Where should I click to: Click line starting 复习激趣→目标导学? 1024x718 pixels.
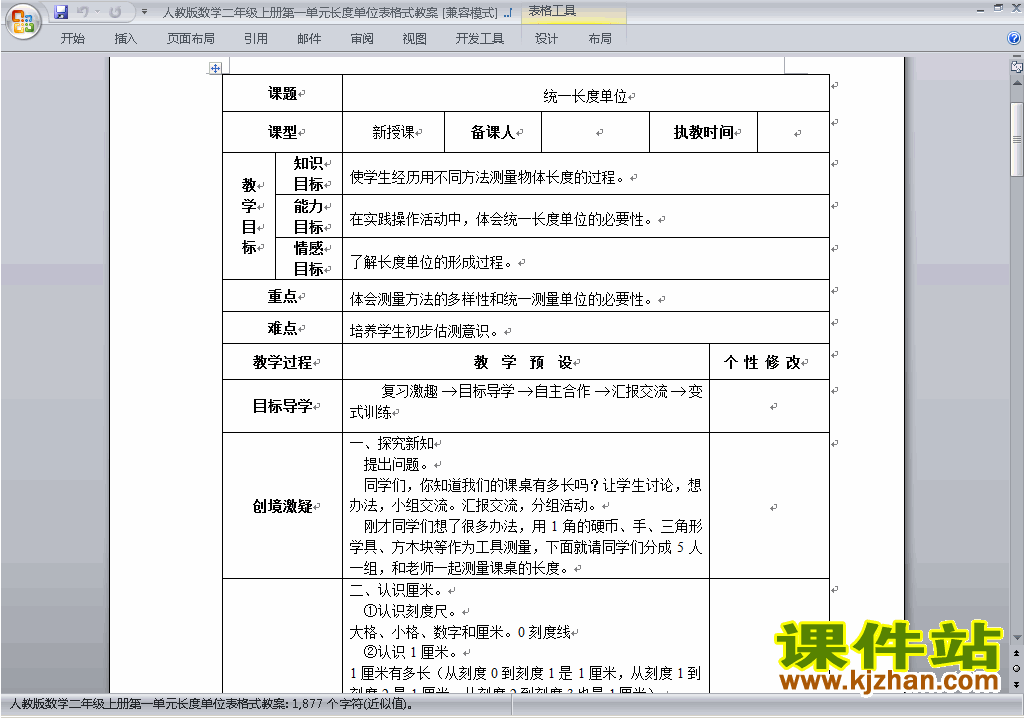(542, 391)
